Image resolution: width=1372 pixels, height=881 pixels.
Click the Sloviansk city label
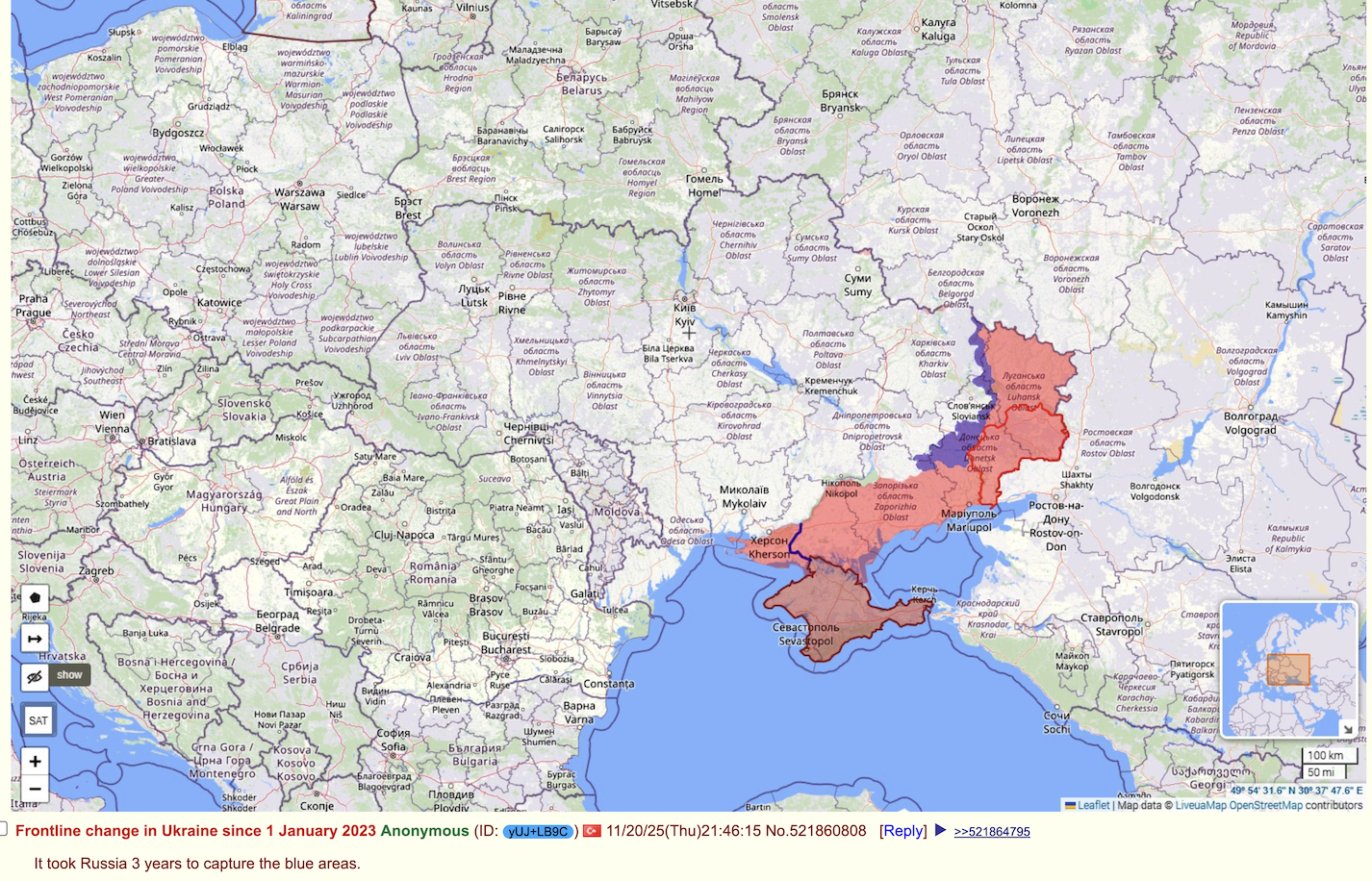pos(971,411)
